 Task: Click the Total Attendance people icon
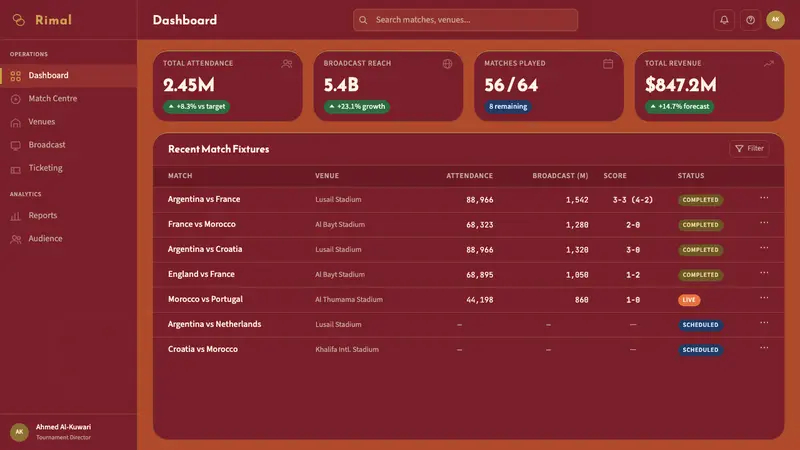click(287, 64)
